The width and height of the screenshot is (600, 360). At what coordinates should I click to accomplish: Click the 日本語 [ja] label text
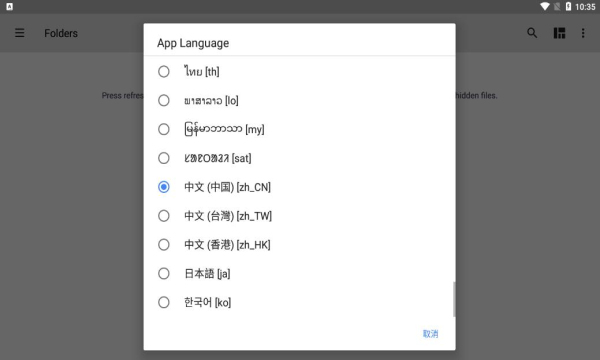(207, 274)
